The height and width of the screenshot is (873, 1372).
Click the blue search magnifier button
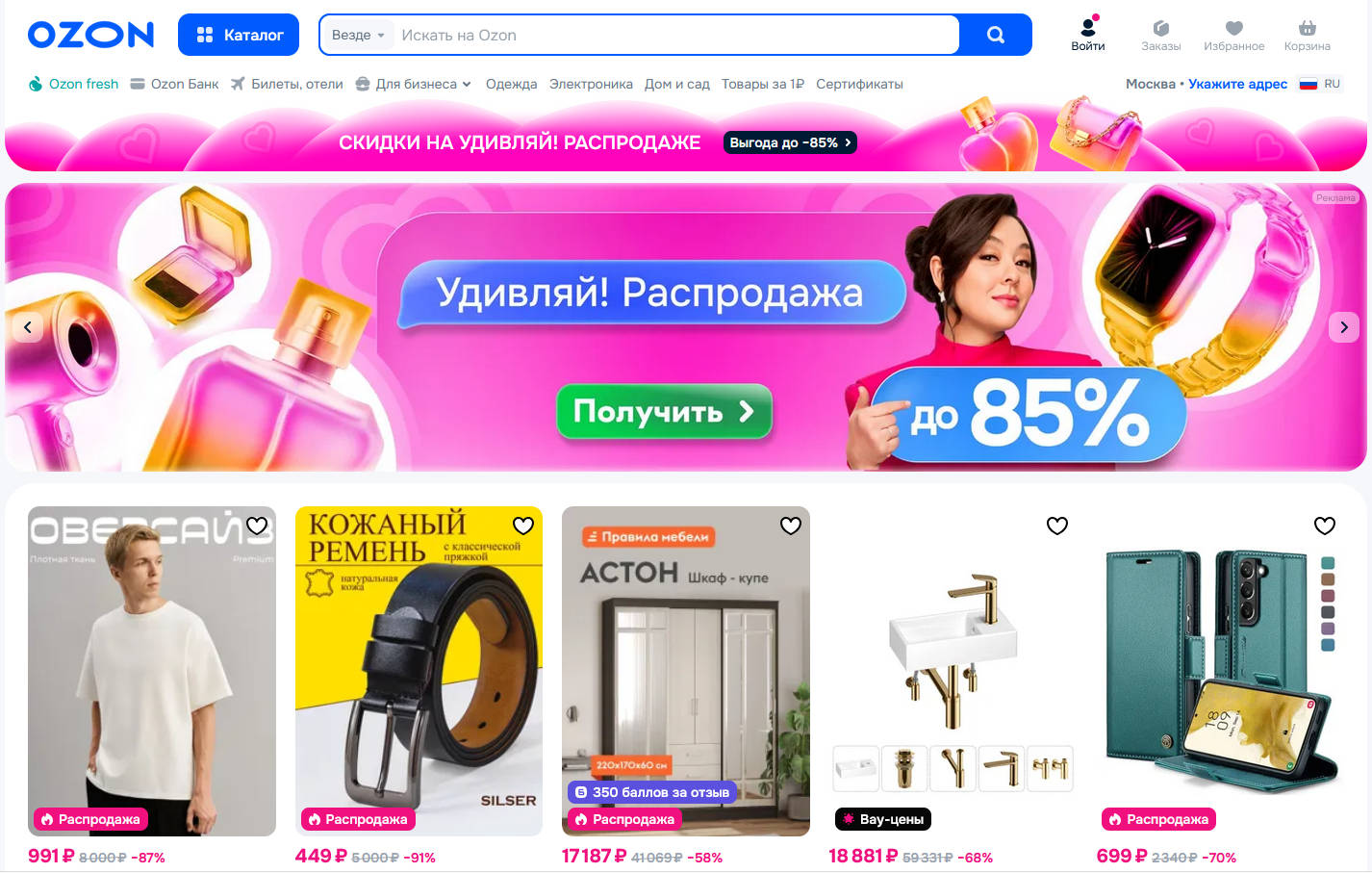[x=996, y=35]
